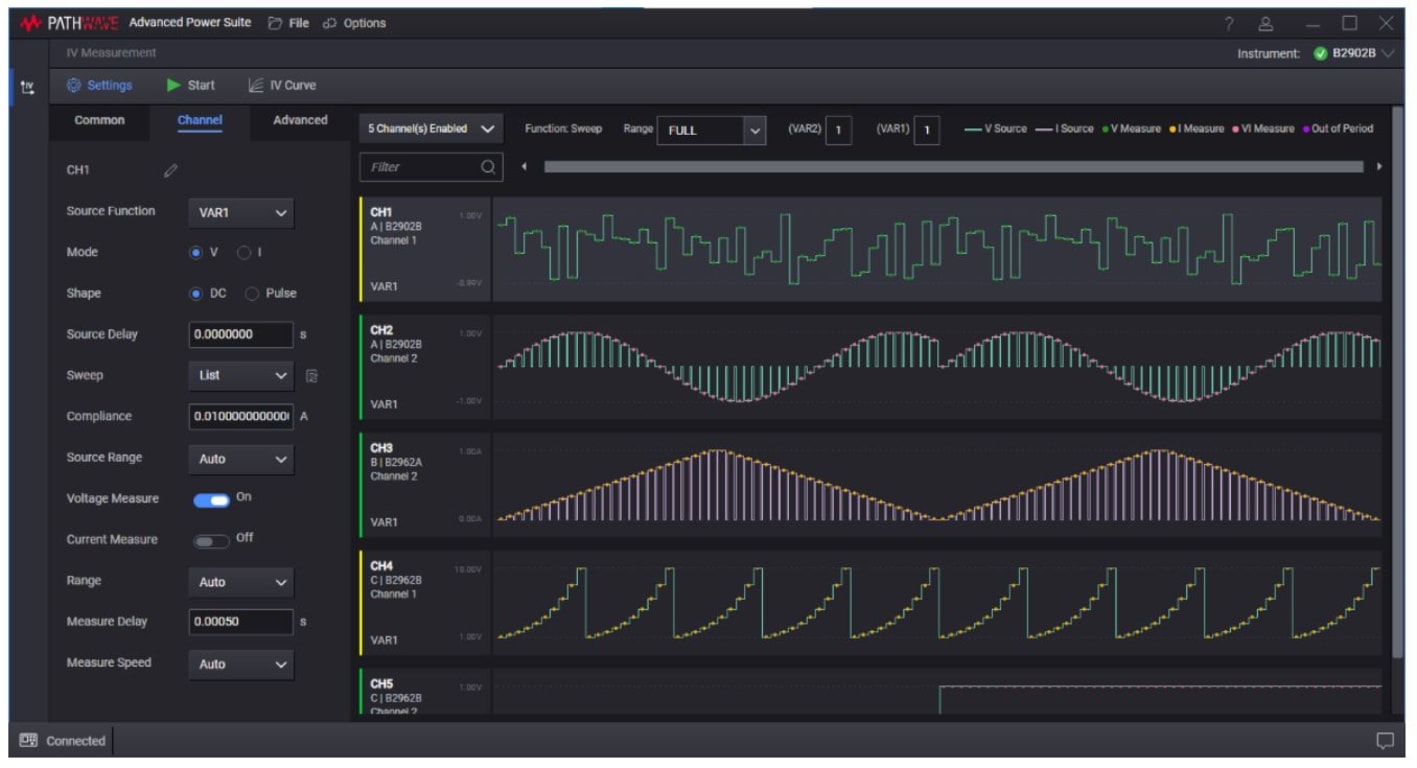The height and width of the screenshot is (768, 1417).
Task: Click the Start button label
Action: (x=201, y=85)
